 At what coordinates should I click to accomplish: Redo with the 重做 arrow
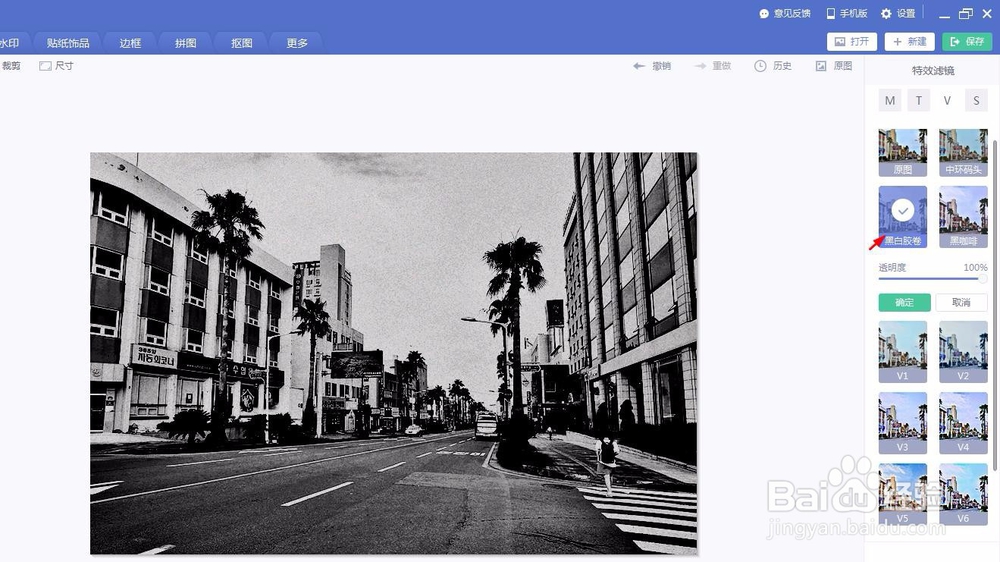712,66
